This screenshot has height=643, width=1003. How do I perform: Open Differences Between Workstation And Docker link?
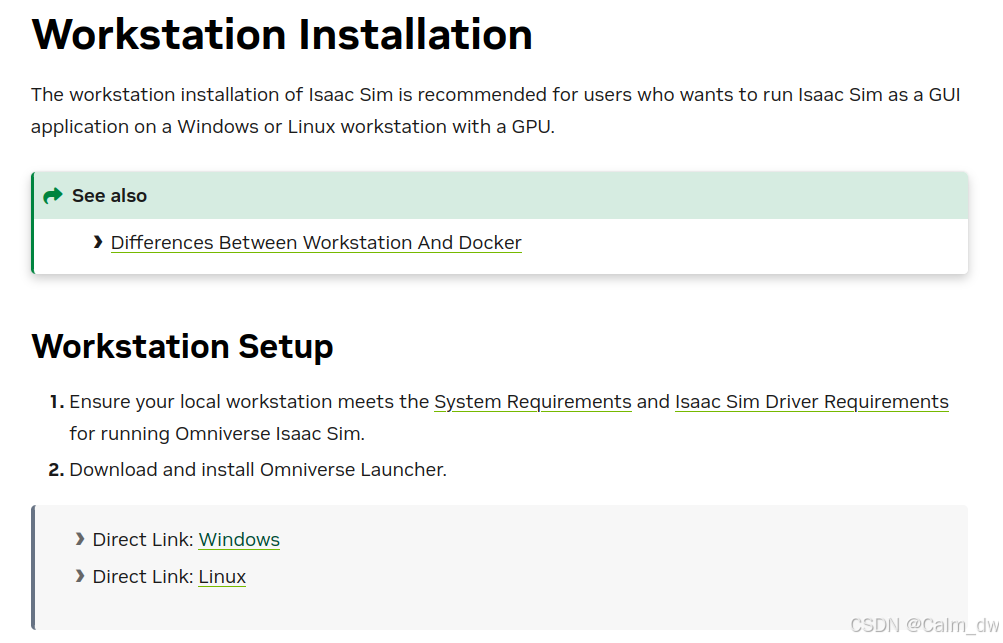click(x=316, y=243)
